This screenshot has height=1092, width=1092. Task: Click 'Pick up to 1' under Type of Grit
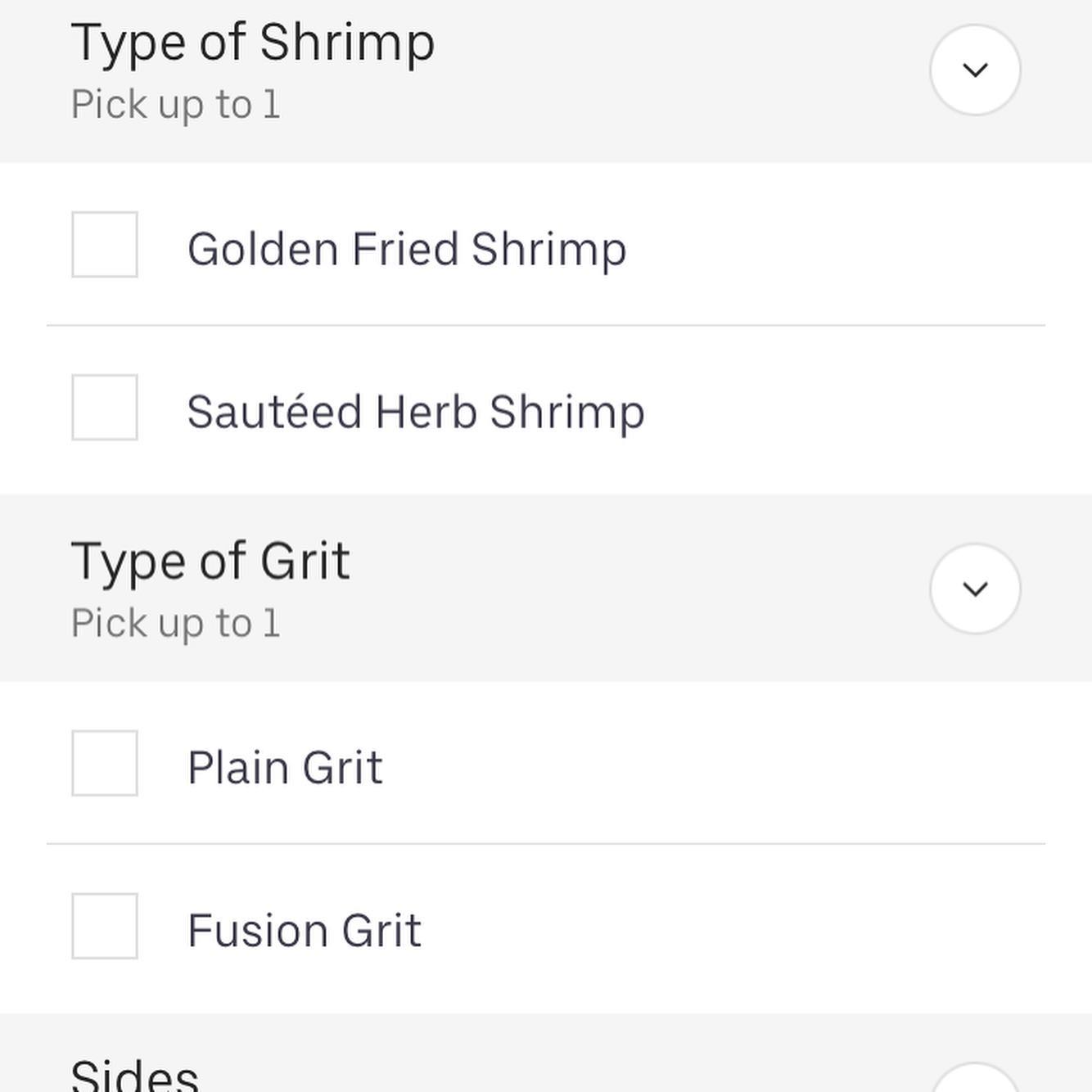176,624
